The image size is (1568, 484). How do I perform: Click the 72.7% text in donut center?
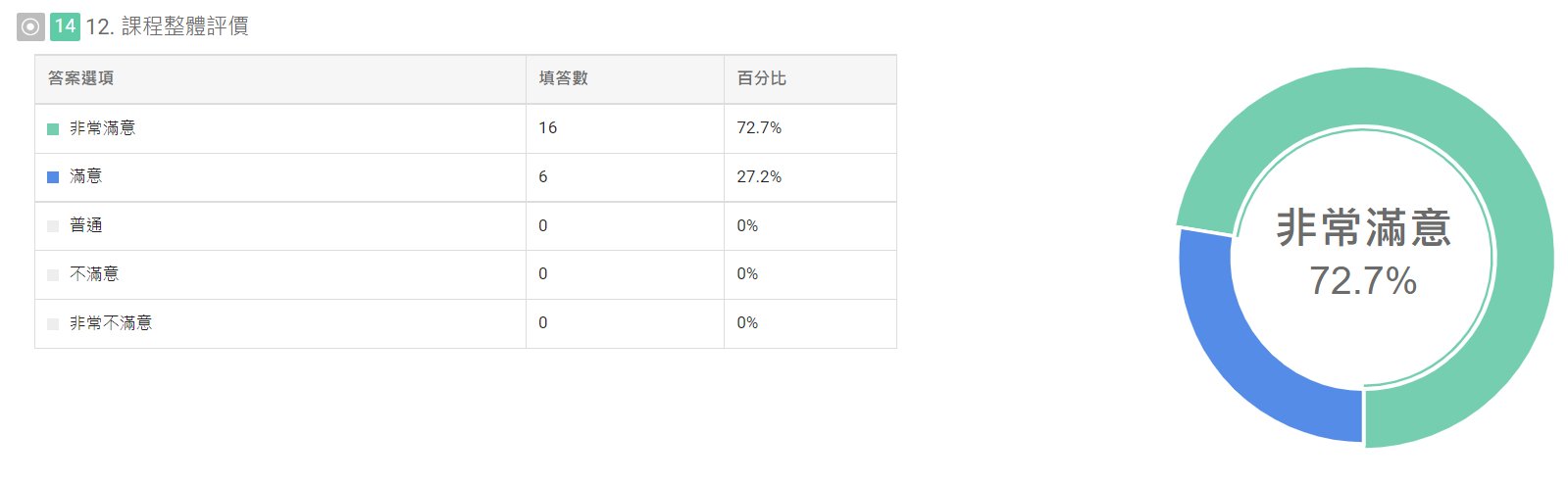(1363, 281)
